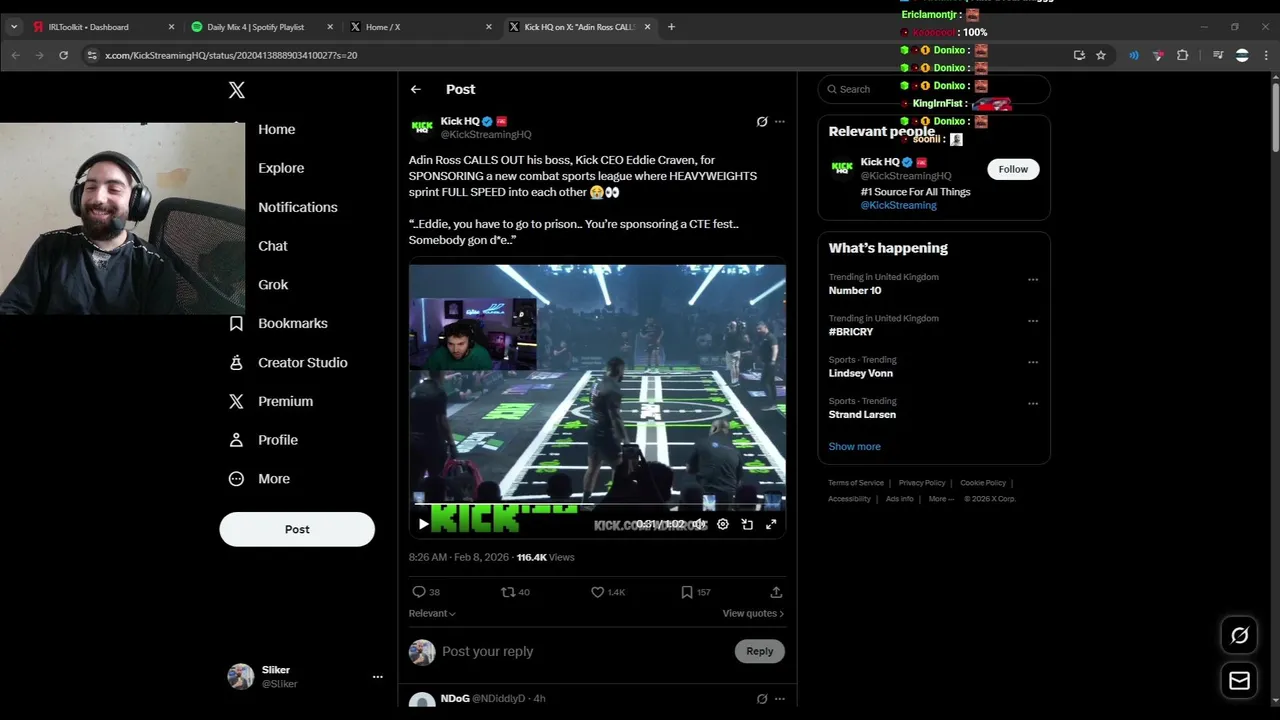The image size is (1280, 720).
Task: Open Bookmarks in the sidebar
Action: (279, 323)
